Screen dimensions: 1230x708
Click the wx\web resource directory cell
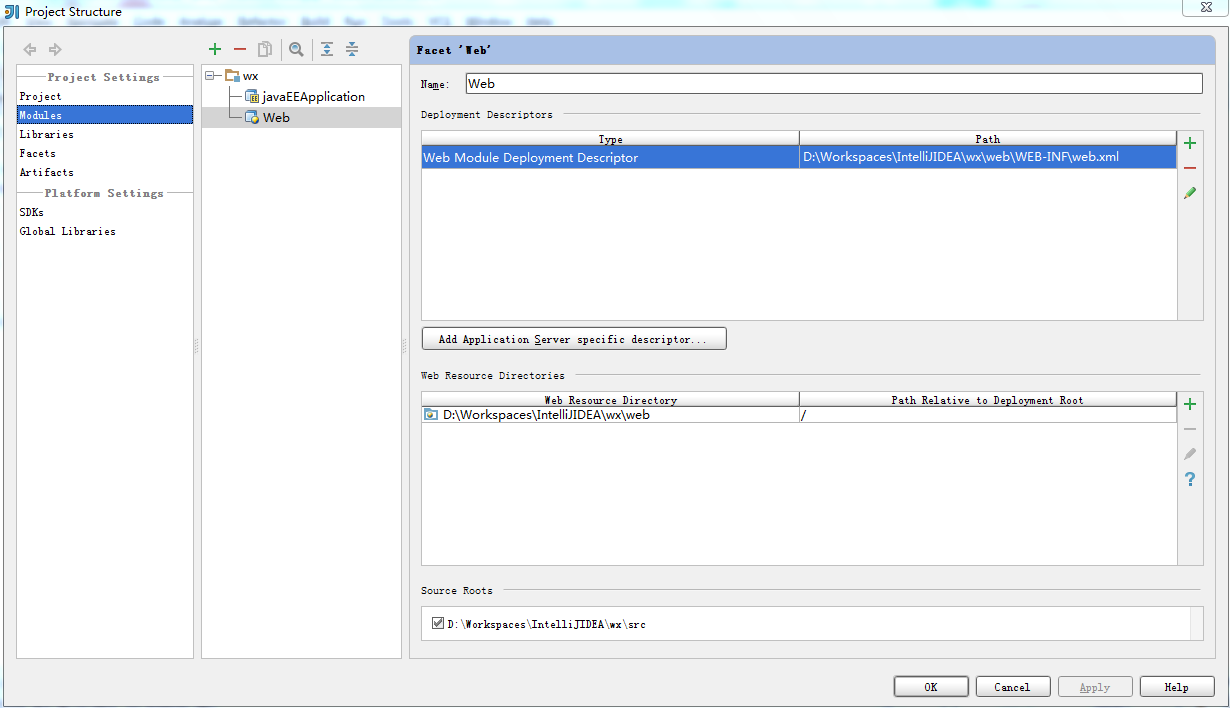(x=610, y=414)
